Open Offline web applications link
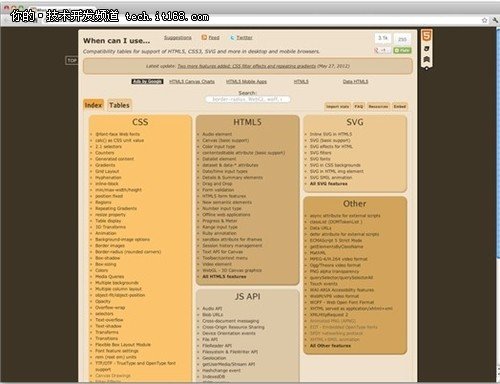The width and height of the screenshot is (500, 384). (226, 215)
